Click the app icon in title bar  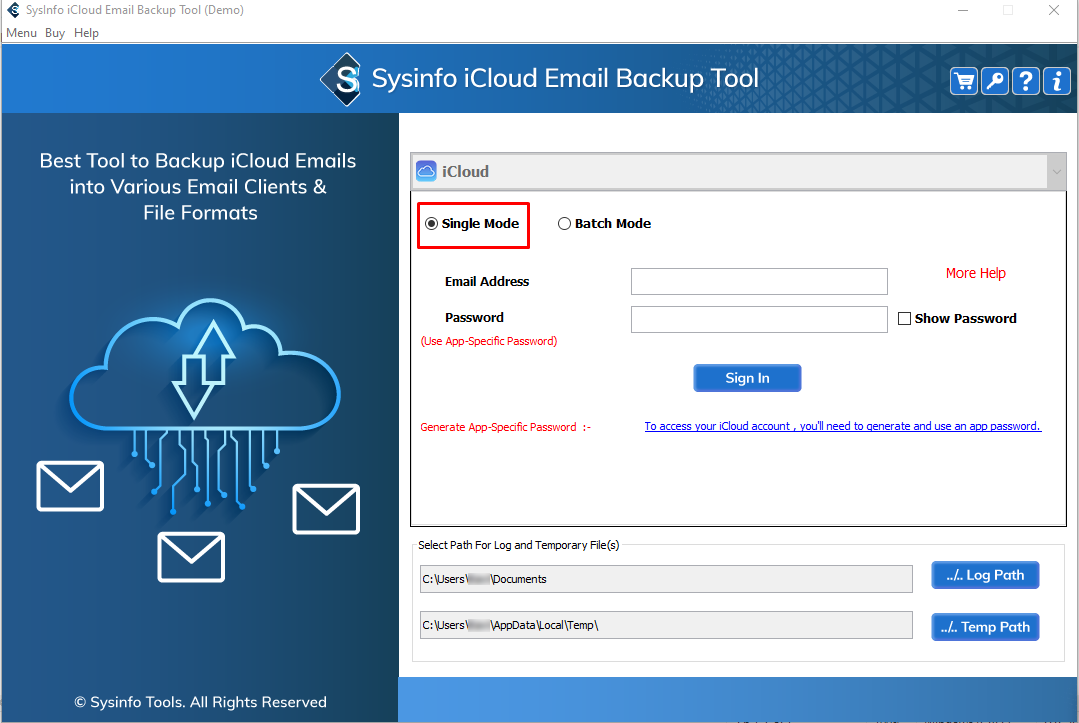(14, 10)
